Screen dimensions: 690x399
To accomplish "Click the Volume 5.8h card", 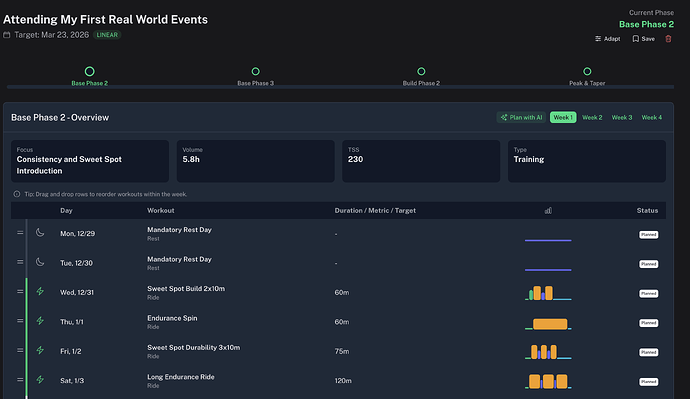I will coord(255,161).
